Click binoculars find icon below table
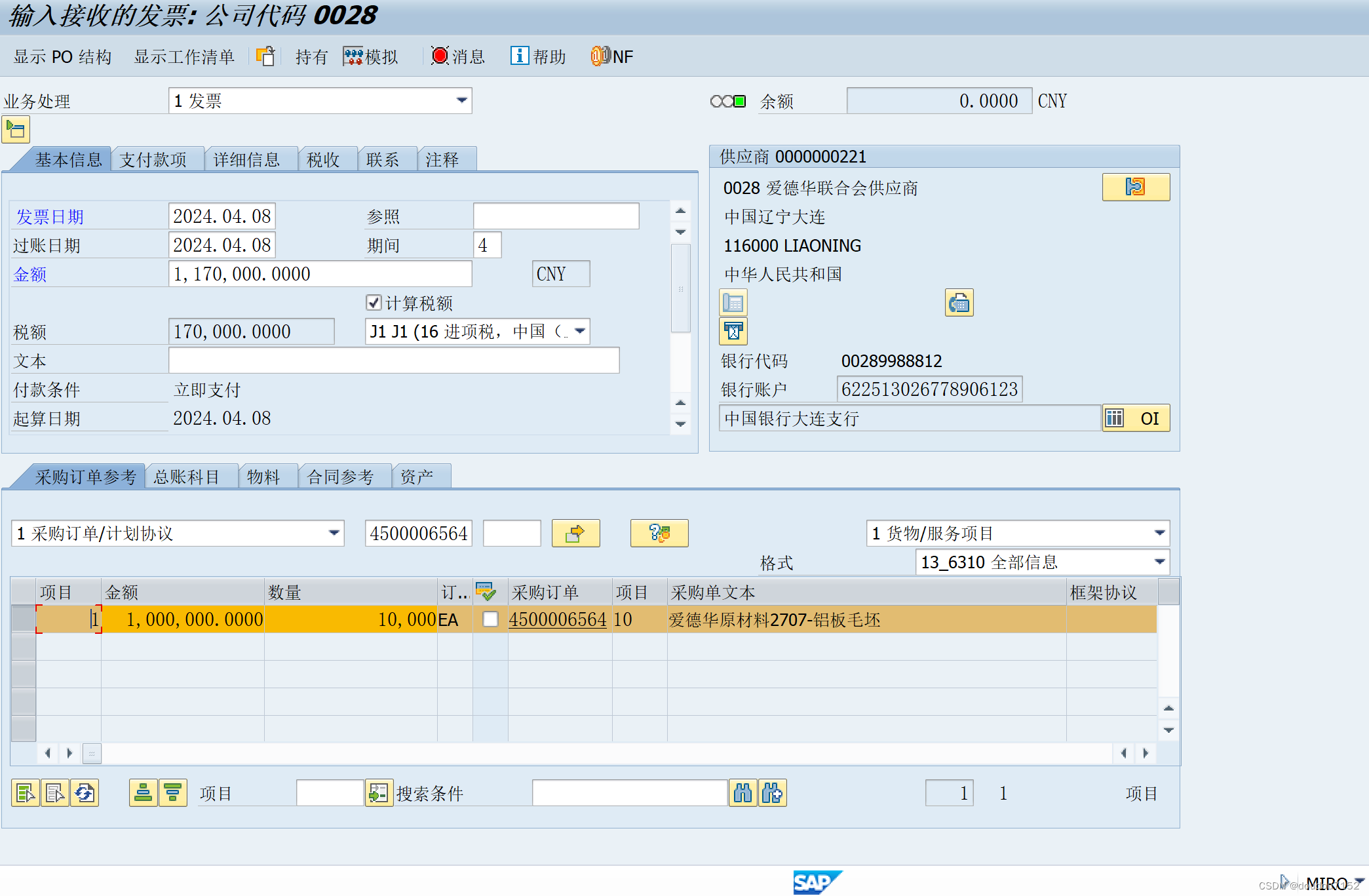This screenshot has height=896, width=1369. tap(742, 793)
